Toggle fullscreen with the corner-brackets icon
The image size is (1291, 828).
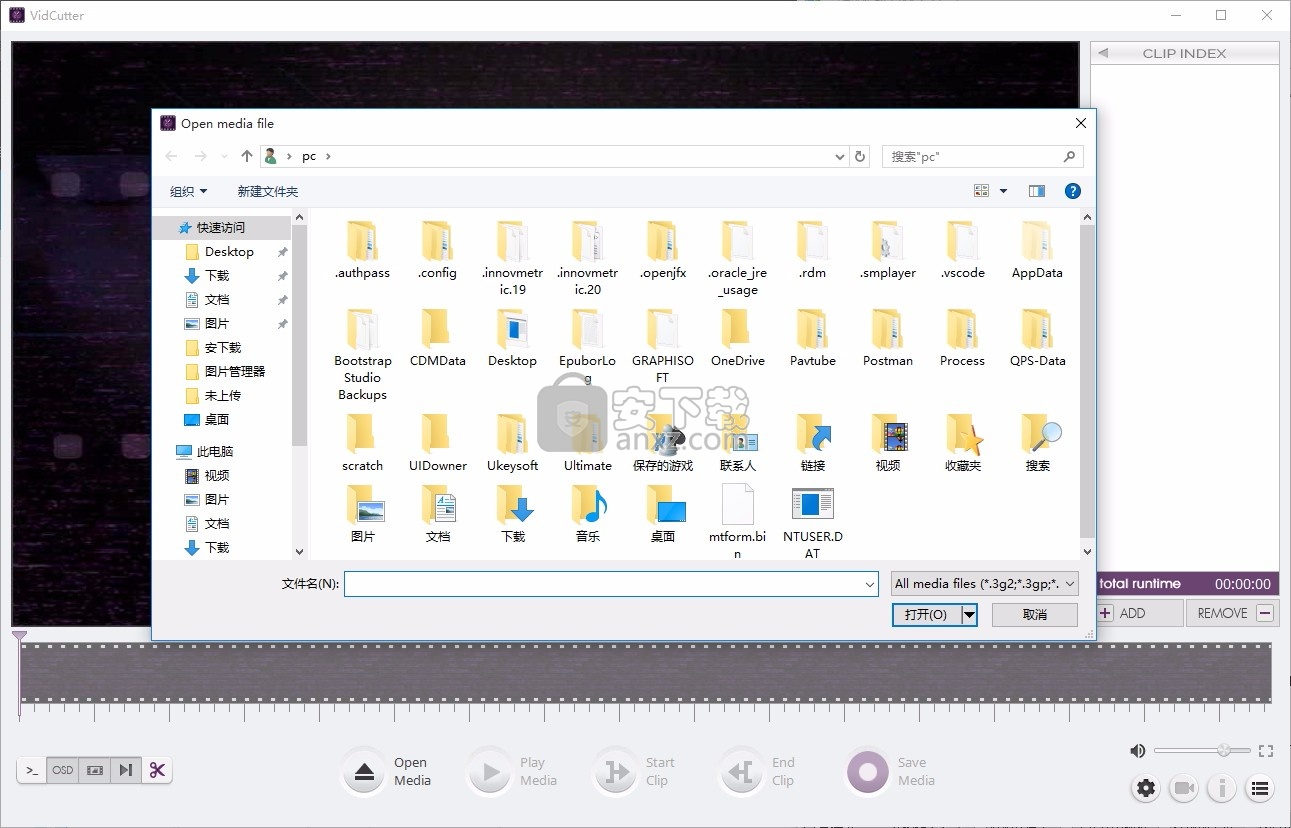(1266, 751)
